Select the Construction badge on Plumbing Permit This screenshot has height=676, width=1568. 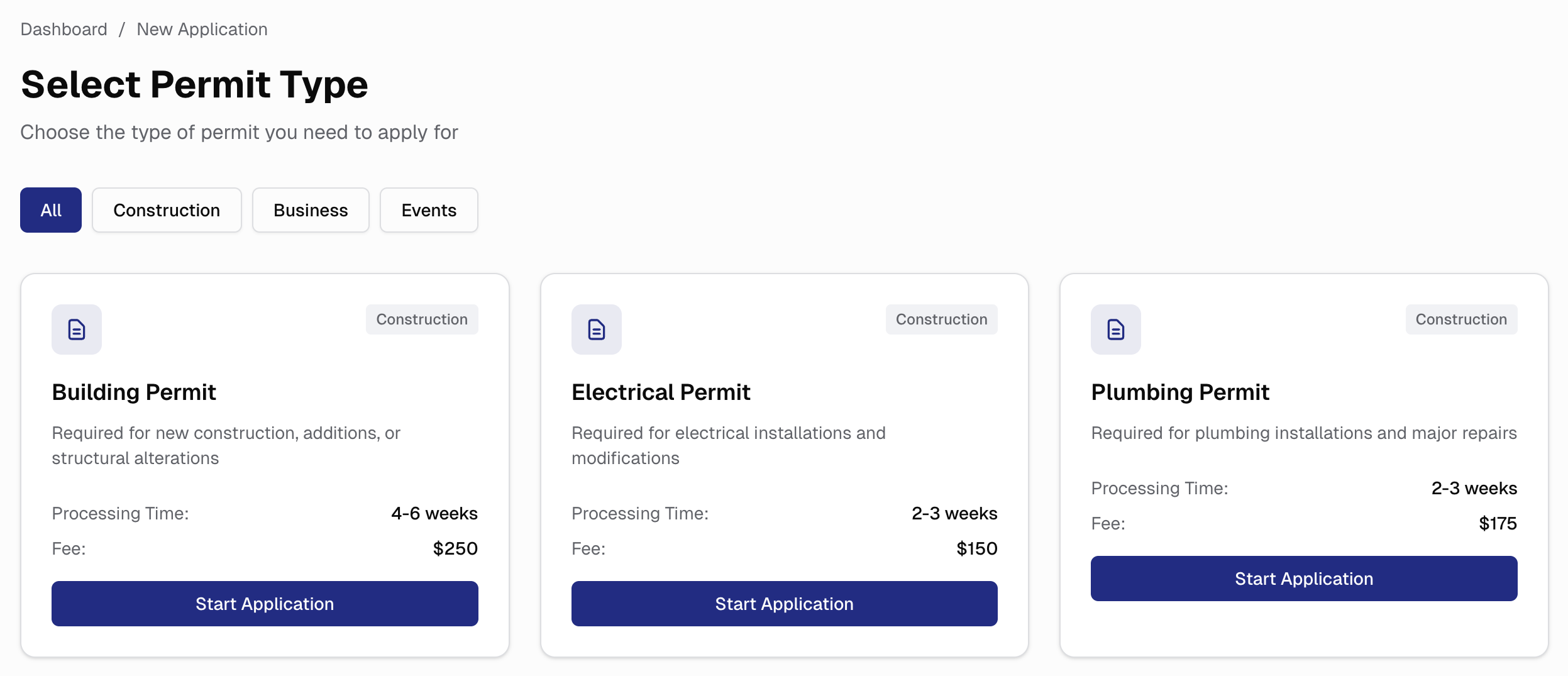1461,319
